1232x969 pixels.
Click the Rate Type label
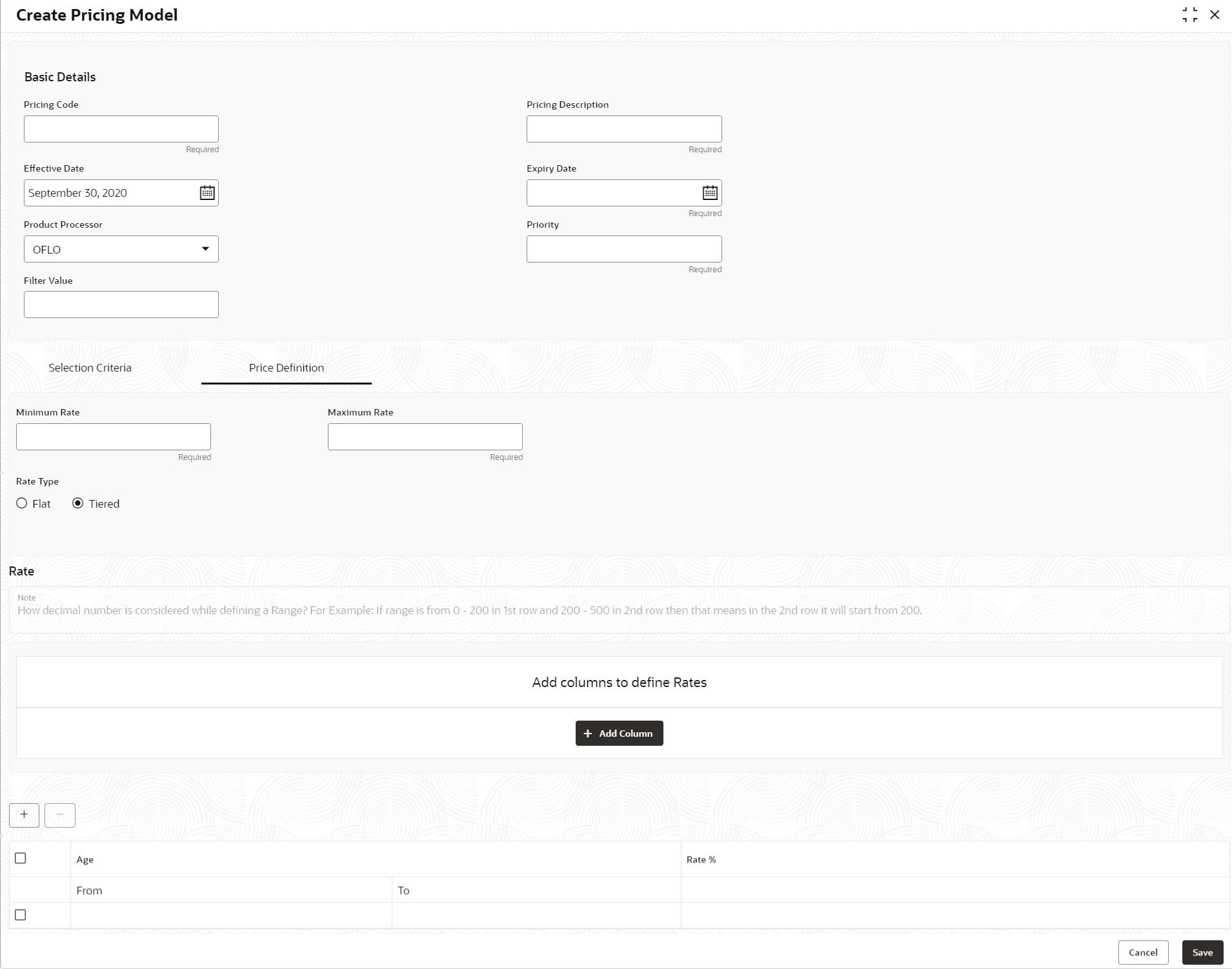point(37,481)
